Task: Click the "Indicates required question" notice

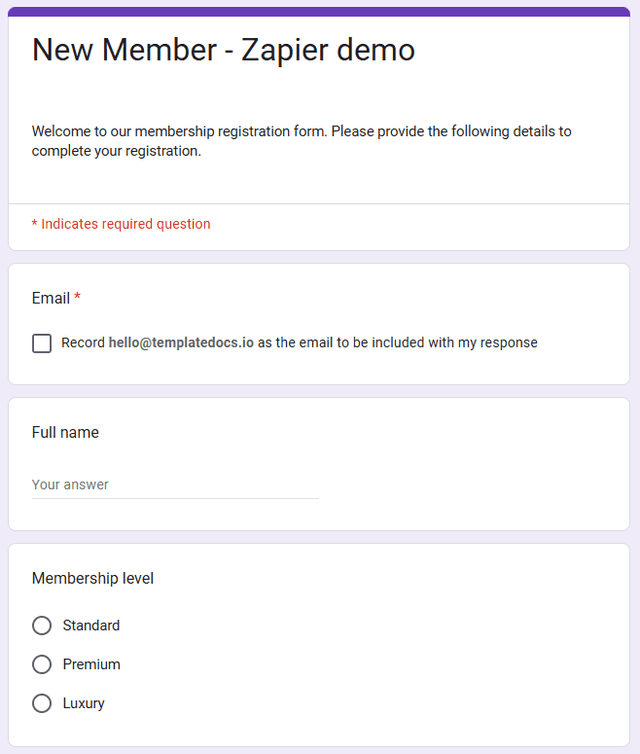Action: (125, 224)
